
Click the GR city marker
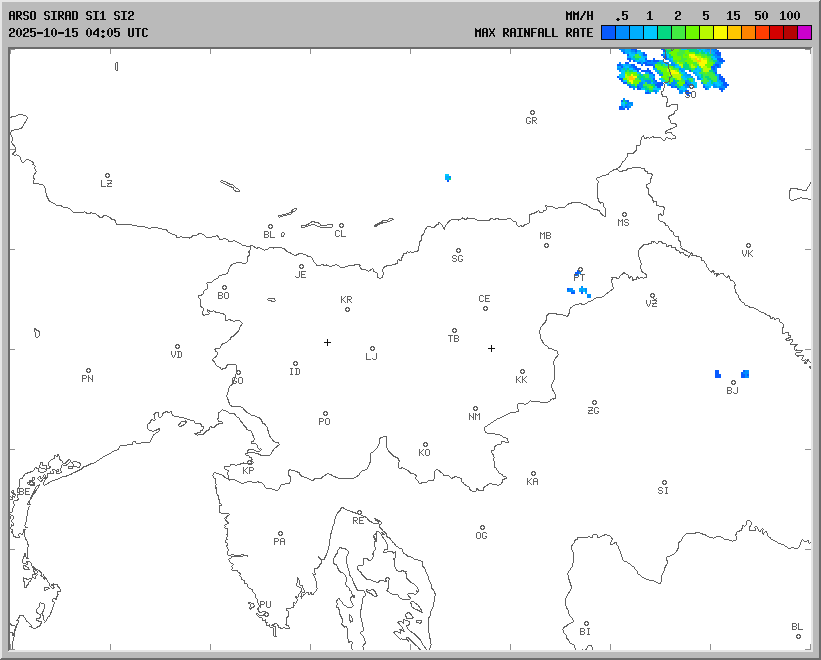[x=532, y=113]
